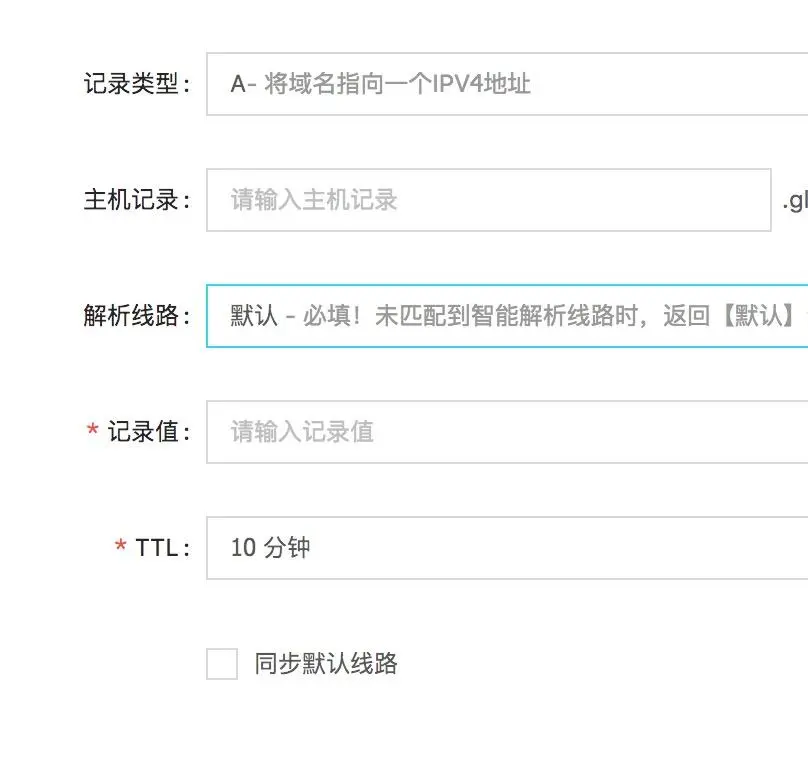The image size is (808, 764).
Task: Click the 请输入主机记录 placeholder text
Action: tap(314, 200)
